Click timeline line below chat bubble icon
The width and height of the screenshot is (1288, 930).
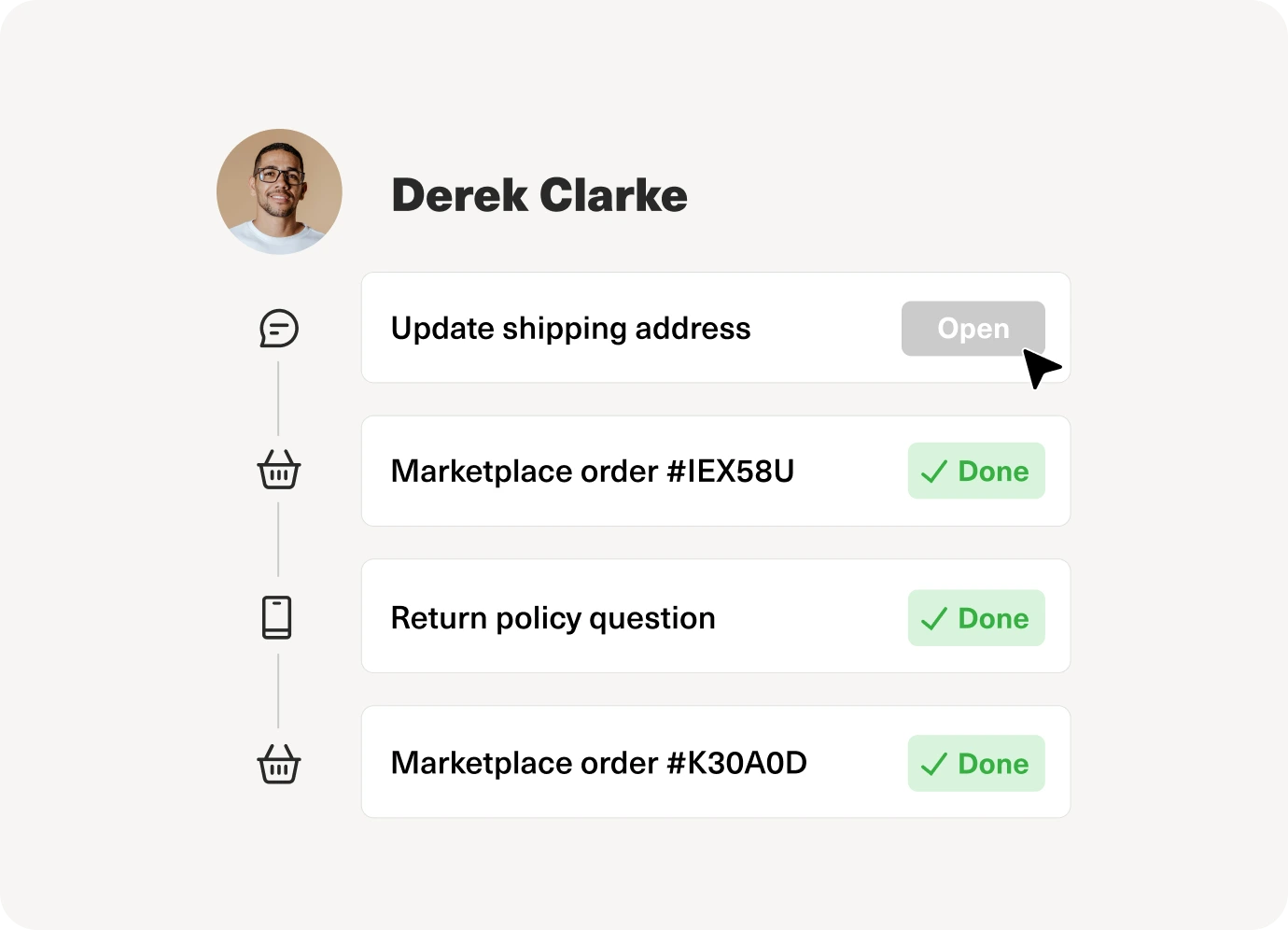pyautogui.click(x=278, y=399)
